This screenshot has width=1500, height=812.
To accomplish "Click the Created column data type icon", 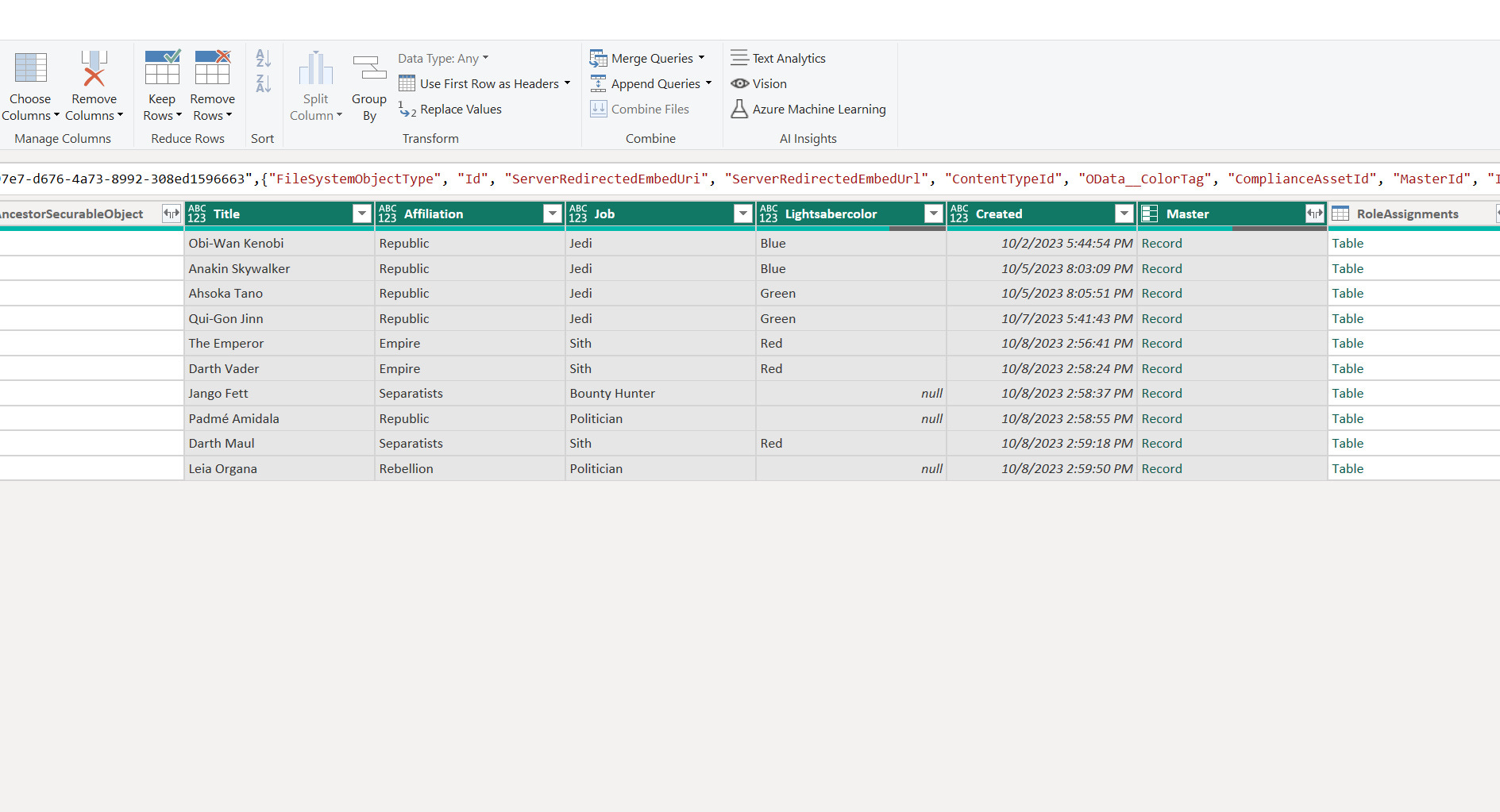I will (959, 214).
